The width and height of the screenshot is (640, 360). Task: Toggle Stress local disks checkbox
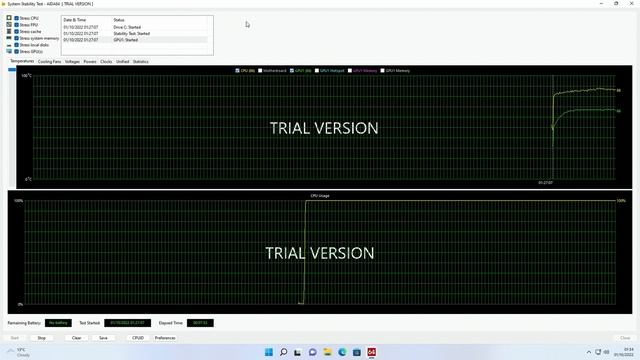[17, 45]
